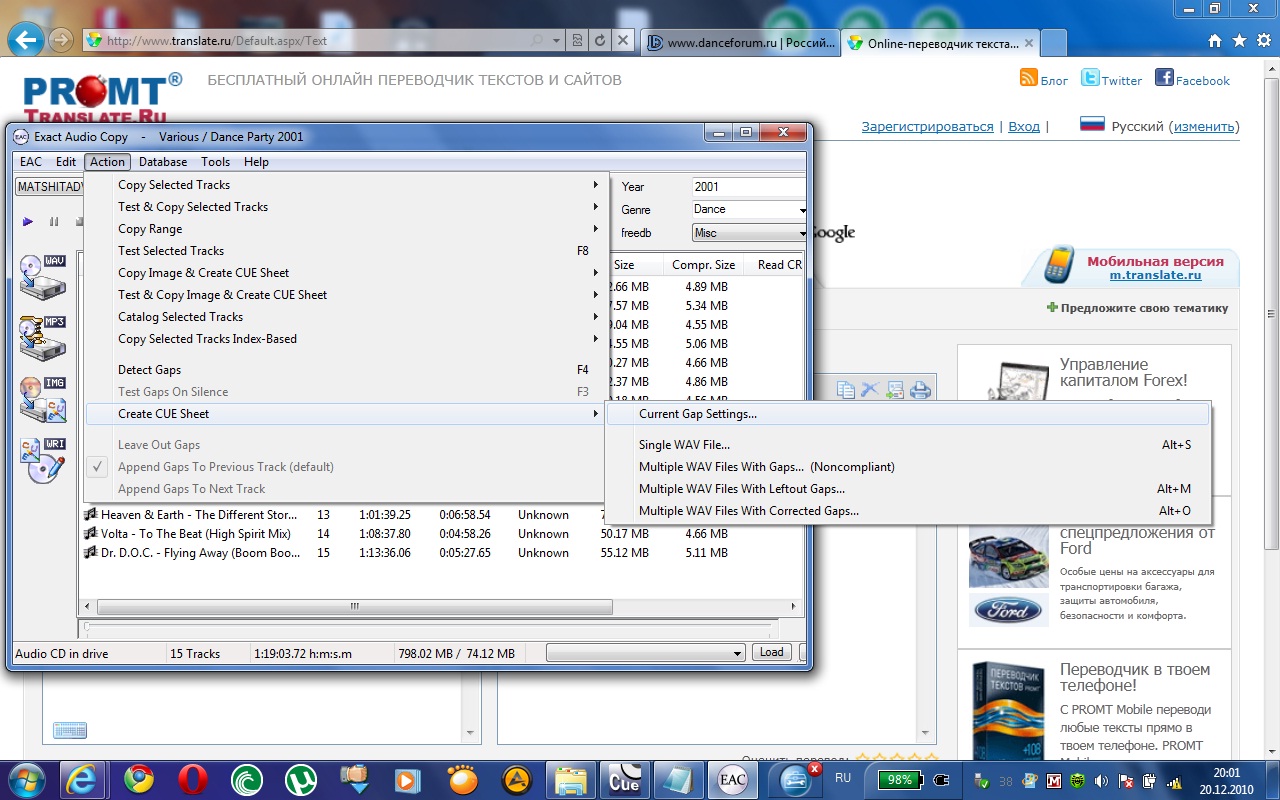Click the stop loading X icon

pos(623,41)
